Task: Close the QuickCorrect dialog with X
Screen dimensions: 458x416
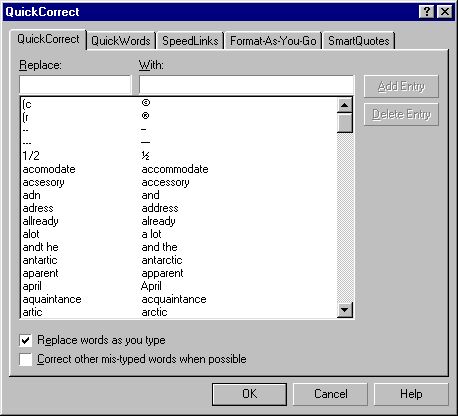Action: (x=445, y=12)
